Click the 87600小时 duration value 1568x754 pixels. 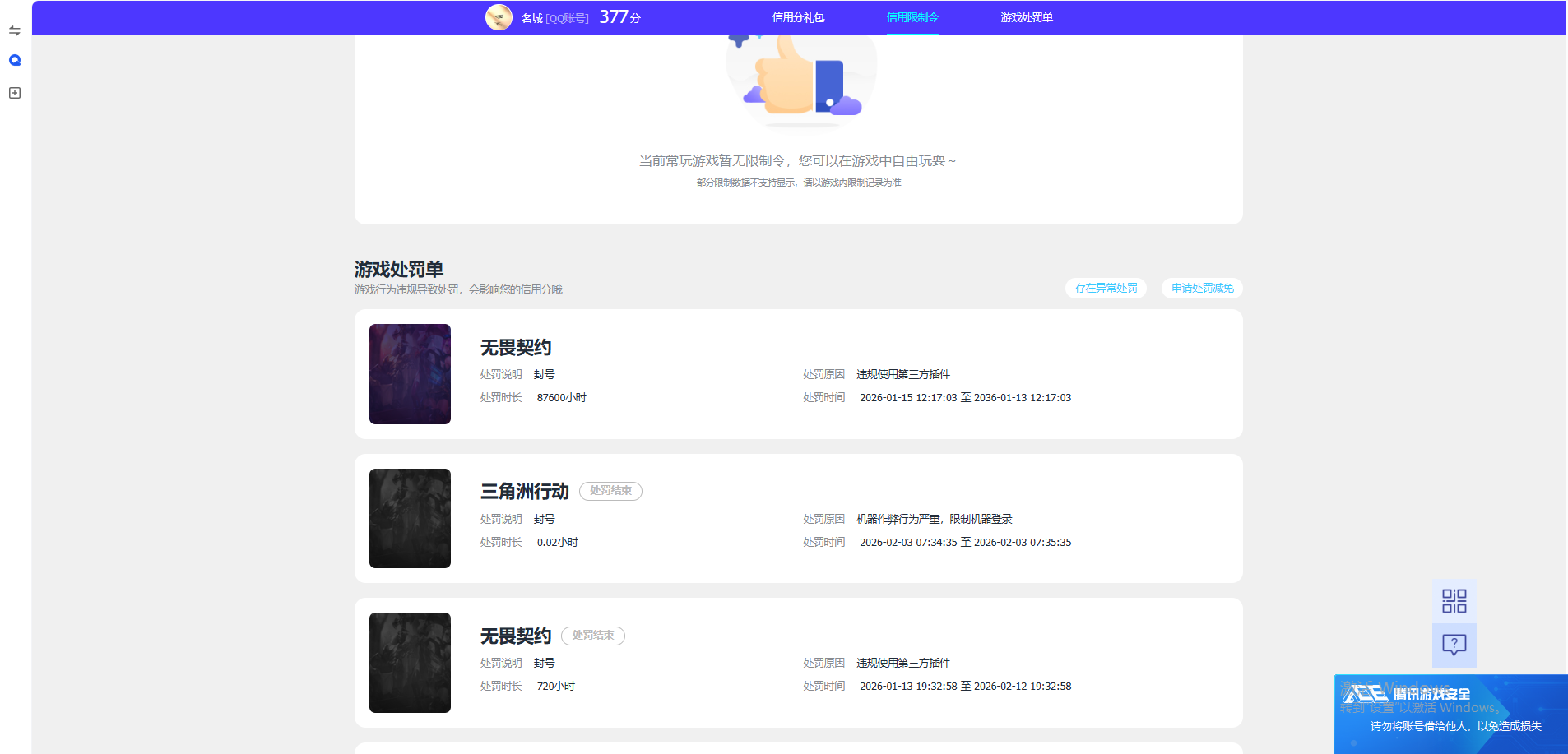tap(562, 398)
